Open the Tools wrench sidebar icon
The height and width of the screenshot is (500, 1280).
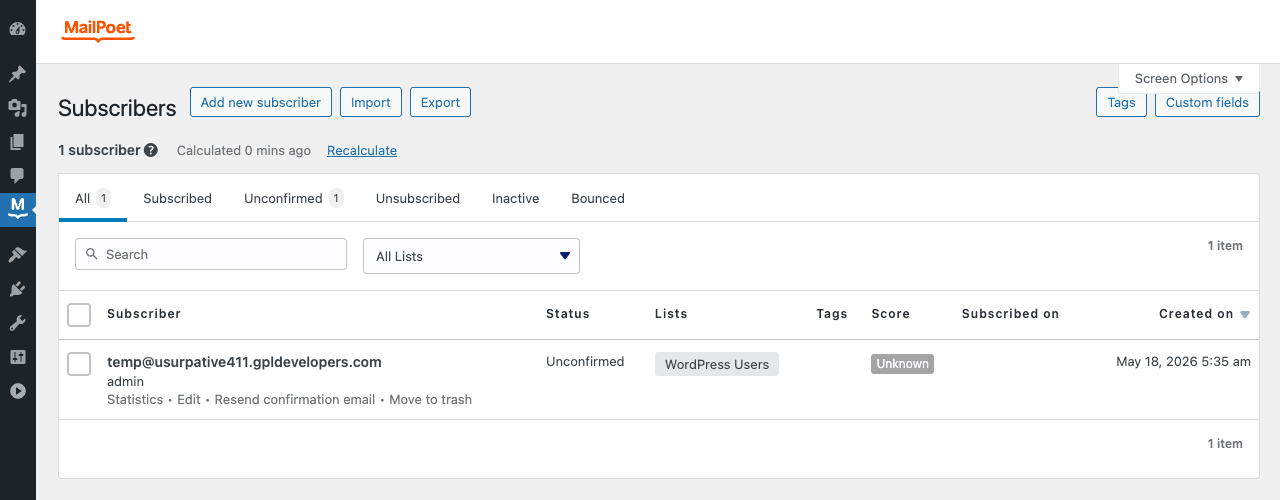point(17,323)
